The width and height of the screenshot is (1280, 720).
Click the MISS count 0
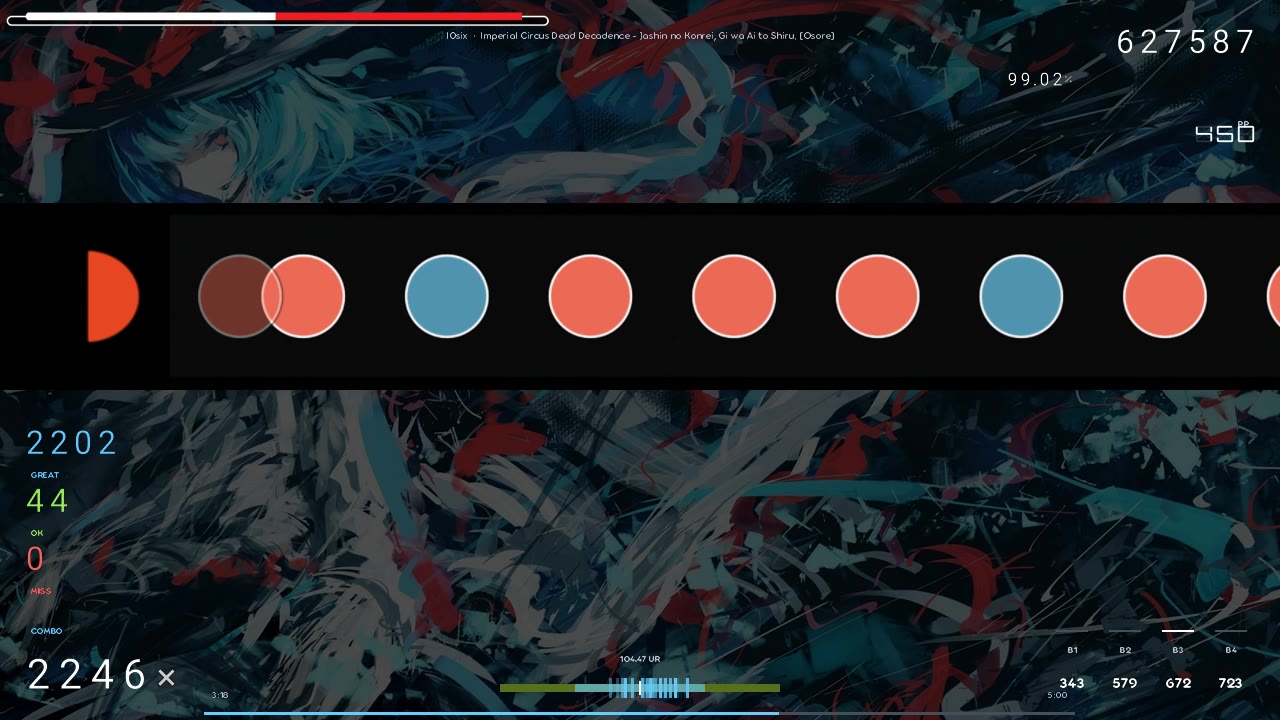(x=36, y=559)
